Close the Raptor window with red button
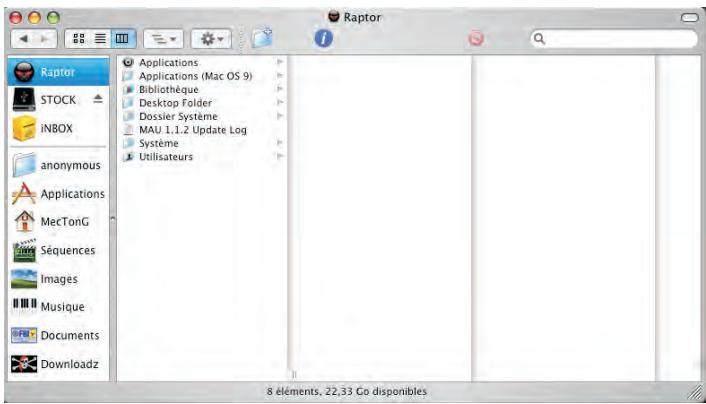 click(x=16, y=18)
